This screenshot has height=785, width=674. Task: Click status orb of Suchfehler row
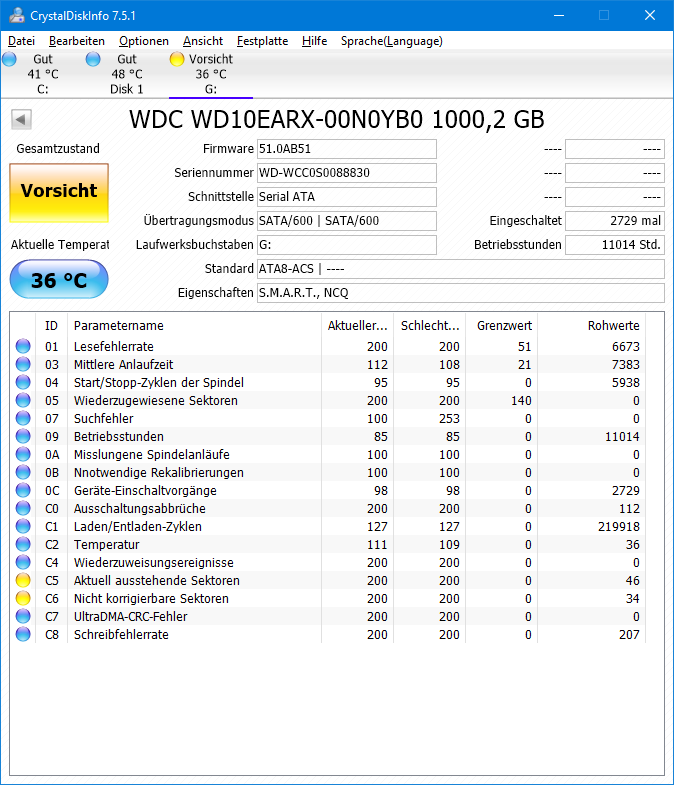(23, 418)
